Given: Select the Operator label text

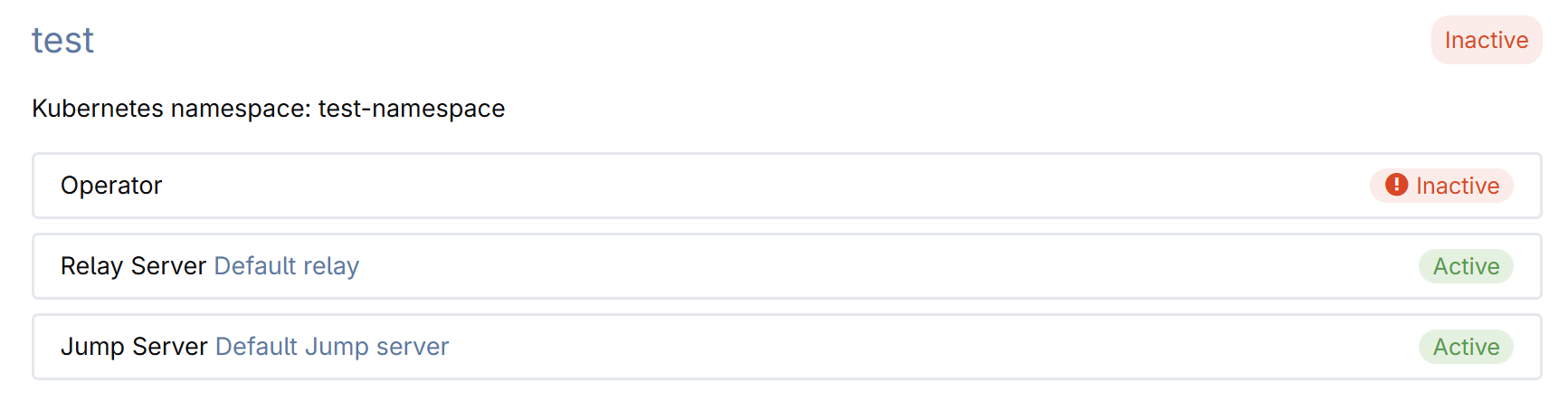Looking at the screenshot, I should (111, 186).
